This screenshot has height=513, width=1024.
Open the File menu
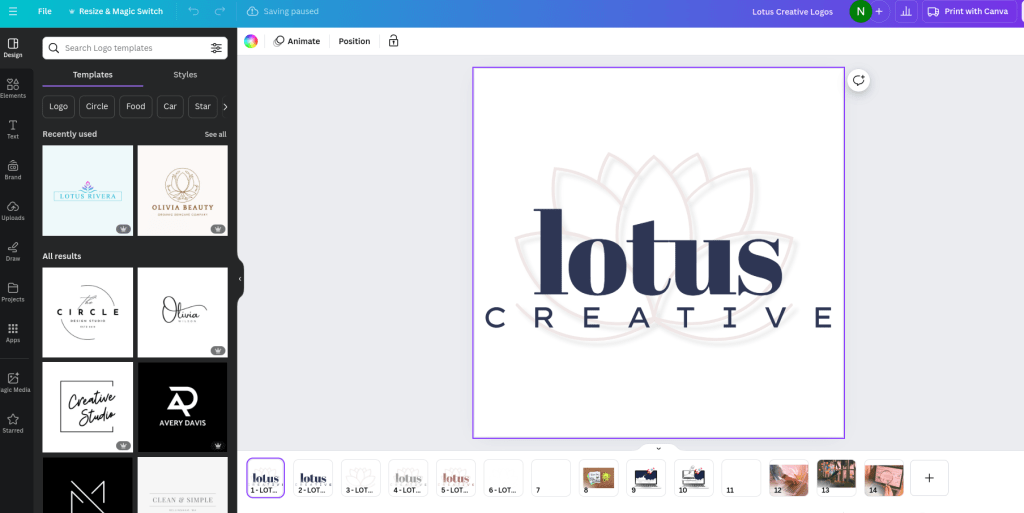(x=45, y=11)
